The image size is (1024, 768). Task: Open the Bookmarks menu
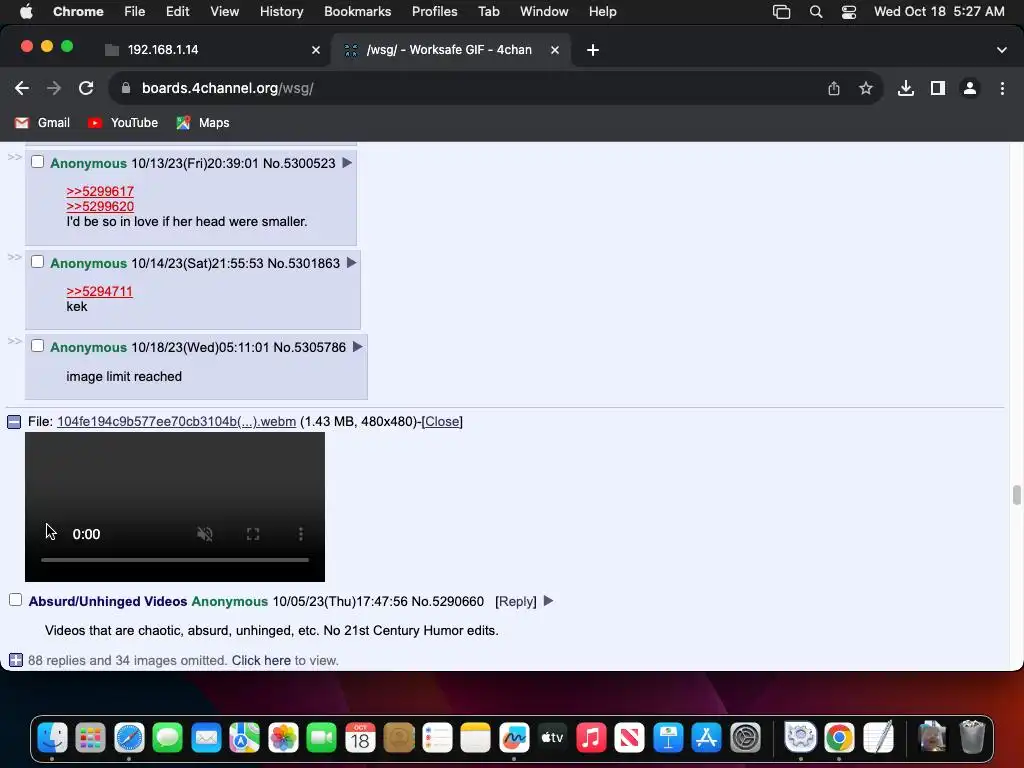coord(358,12)
